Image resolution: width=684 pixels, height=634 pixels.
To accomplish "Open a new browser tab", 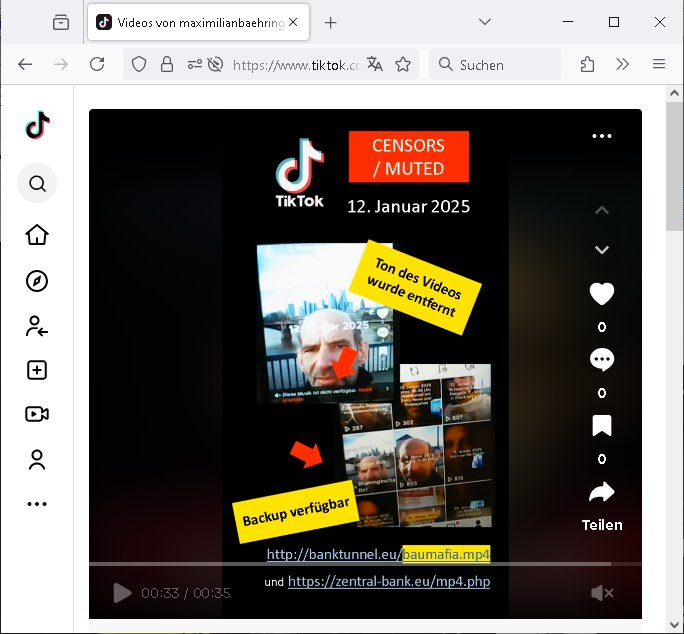I will (331, 22).
